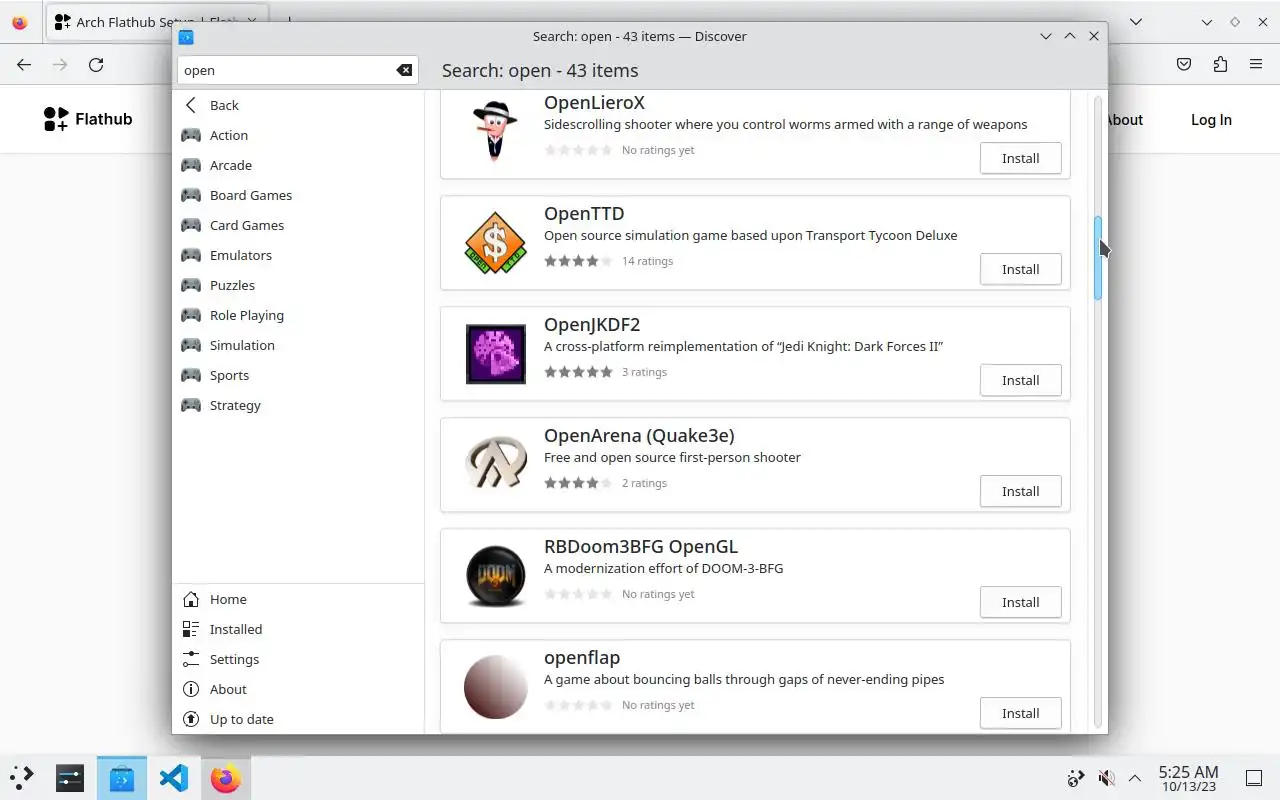Switch to Firefox in the taskbar

(x=225, y=778)
